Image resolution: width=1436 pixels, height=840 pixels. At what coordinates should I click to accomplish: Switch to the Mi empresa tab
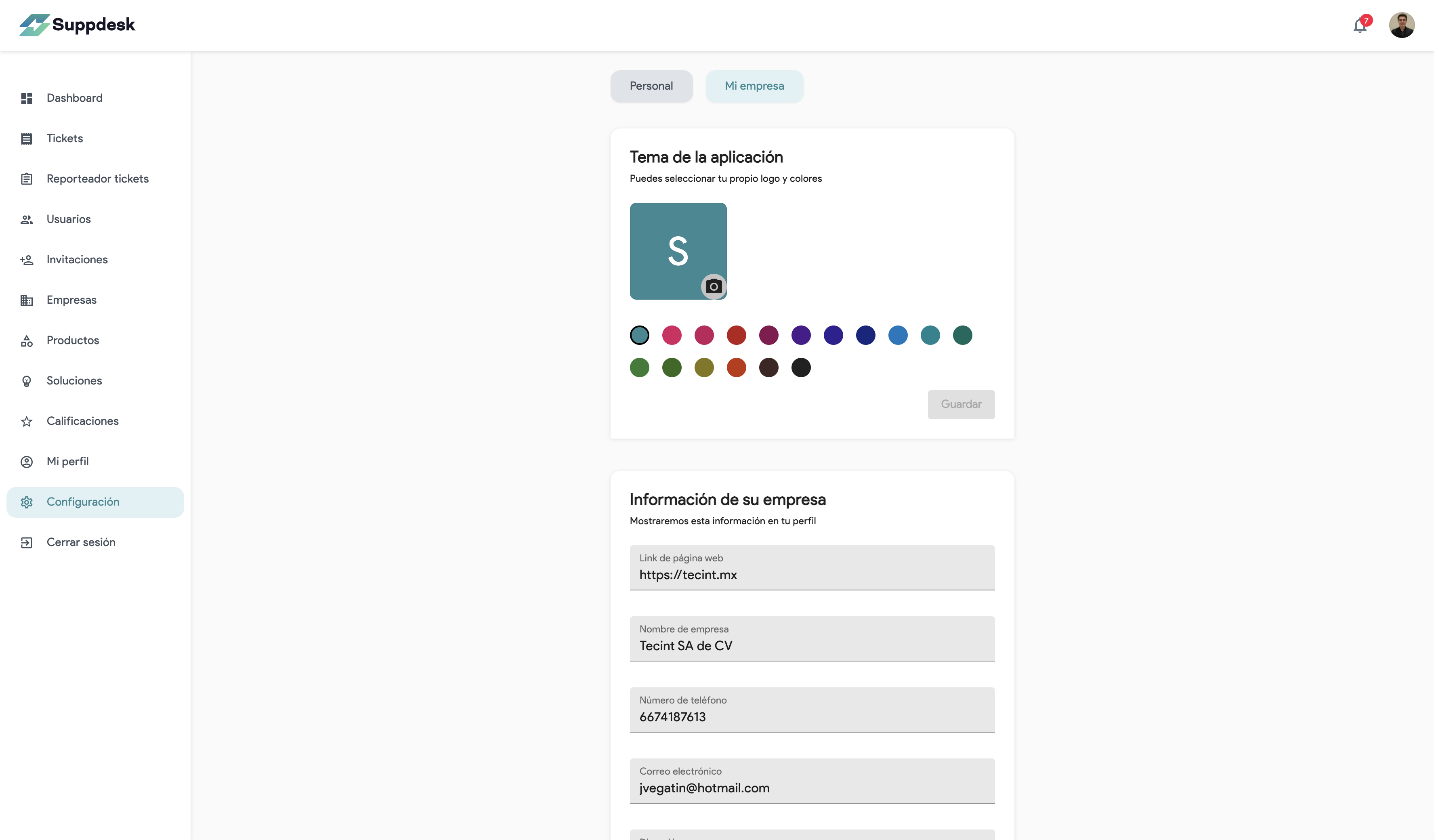[754, 86]
